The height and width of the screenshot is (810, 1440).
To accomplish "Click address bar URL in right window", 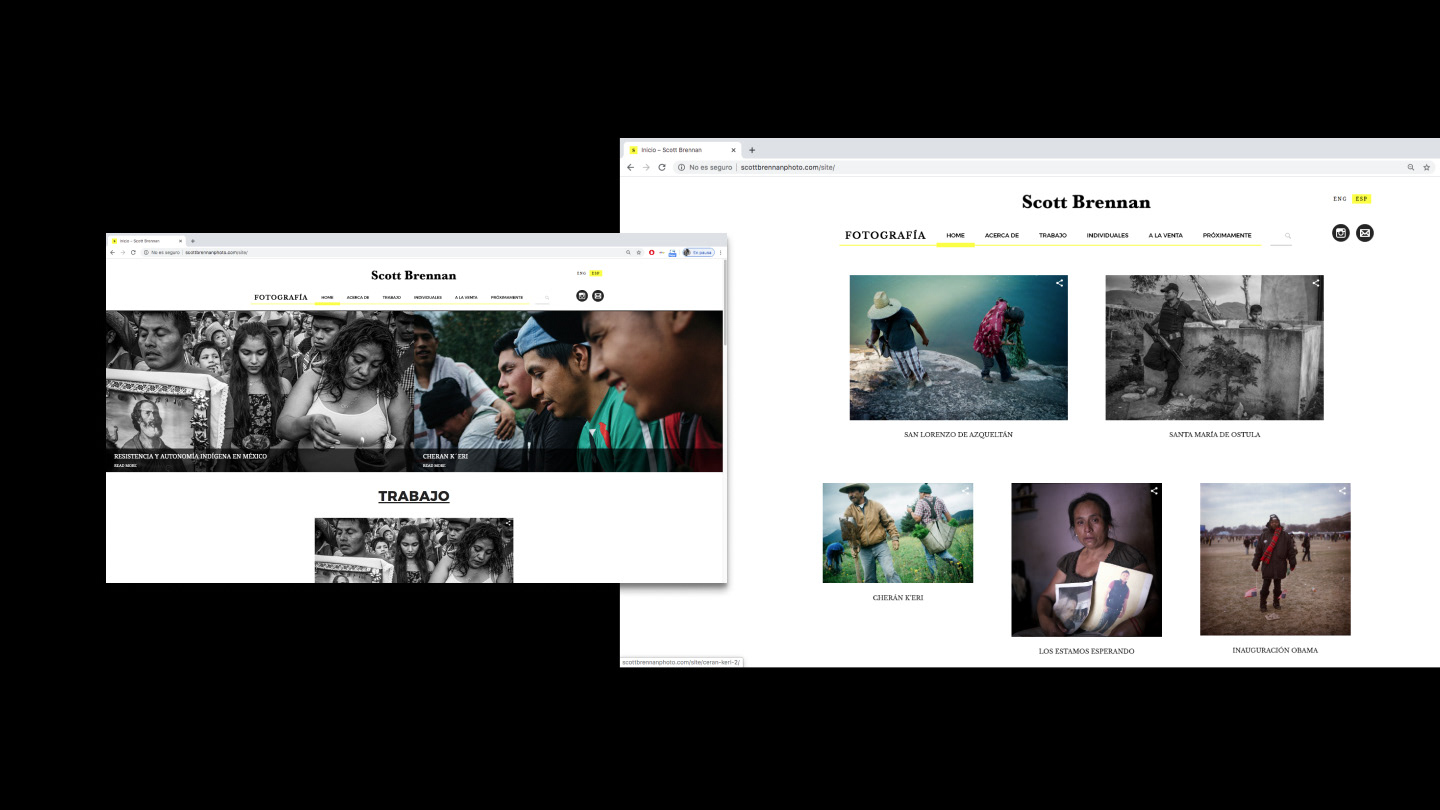I will (x=787, y=167).
